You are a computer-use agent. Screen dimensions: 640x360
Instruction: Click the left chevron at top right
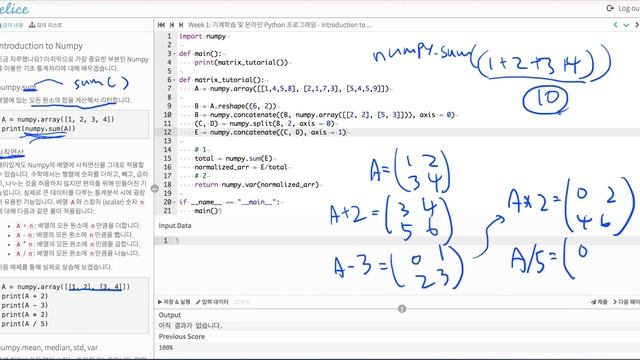click(616, 25)
